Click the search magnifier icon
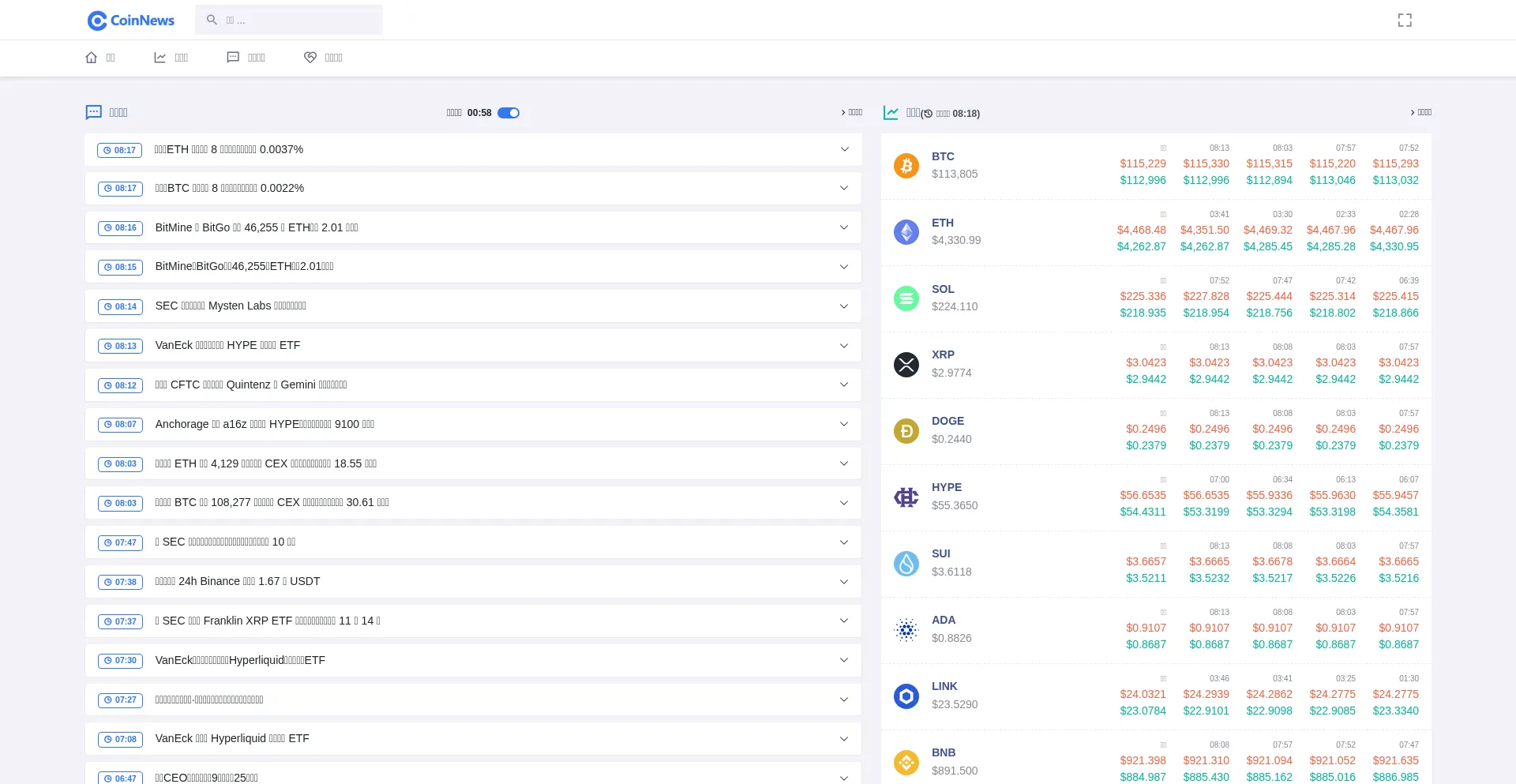Screen dimensions: 1516x784 [212, 20]
